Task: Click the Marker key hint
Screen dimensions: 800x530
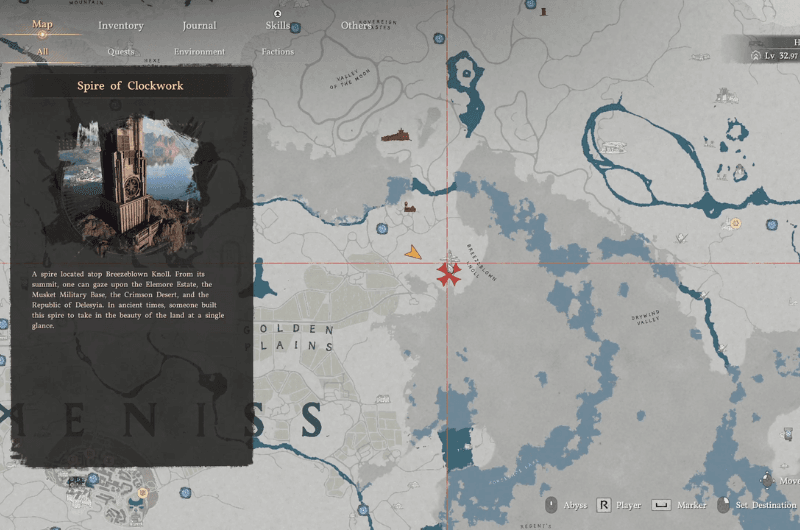Action: pos(660,505)
